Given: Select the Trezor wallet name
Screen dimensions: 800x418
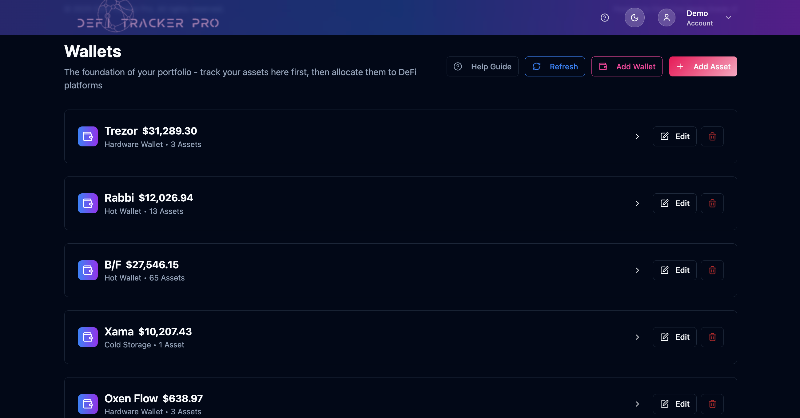Looking at the screenshot, I should (121, 131).
